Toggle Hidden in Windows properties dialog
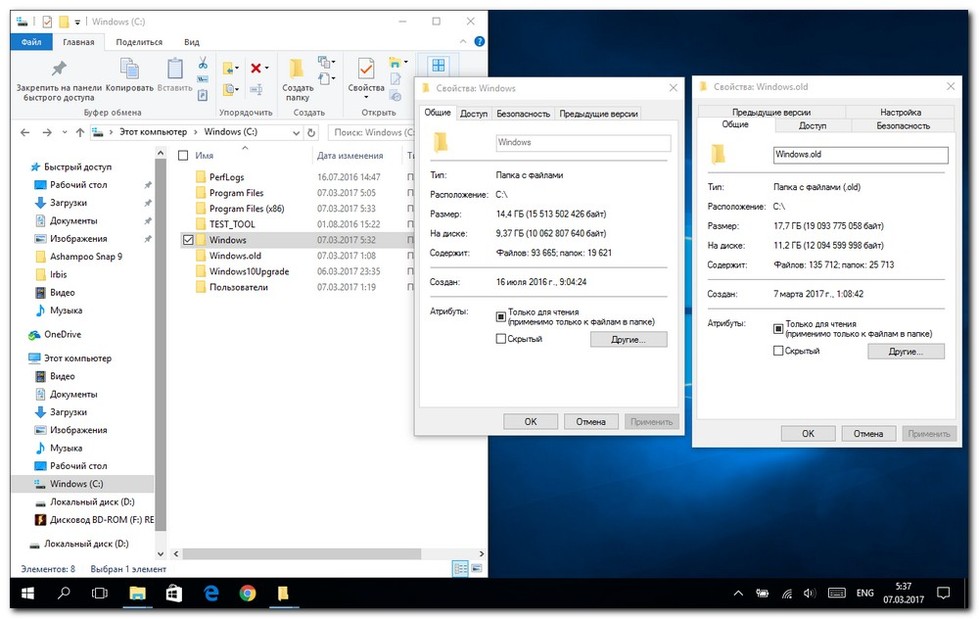 pyautogui.click(x=500, y=339)
